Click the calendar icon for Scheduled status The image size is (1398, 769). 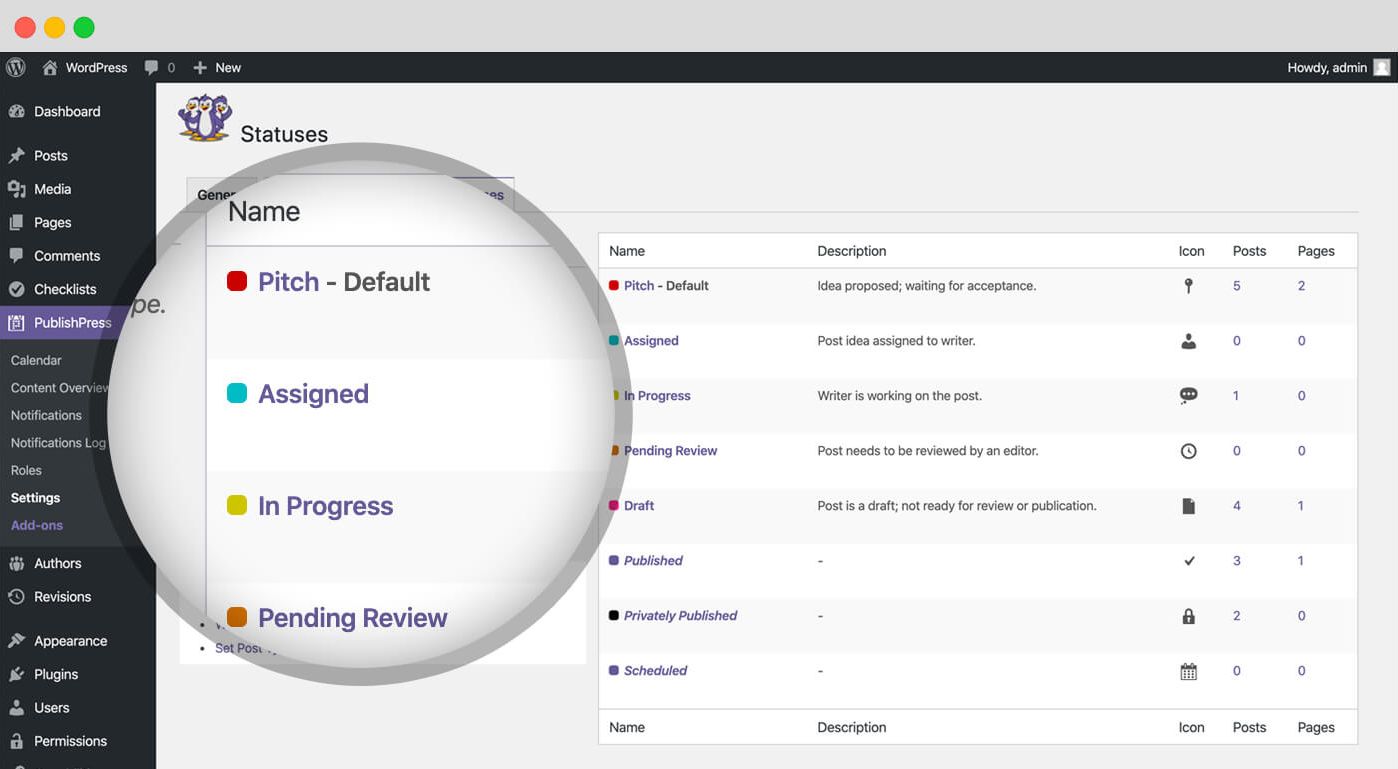(1188, 671)
